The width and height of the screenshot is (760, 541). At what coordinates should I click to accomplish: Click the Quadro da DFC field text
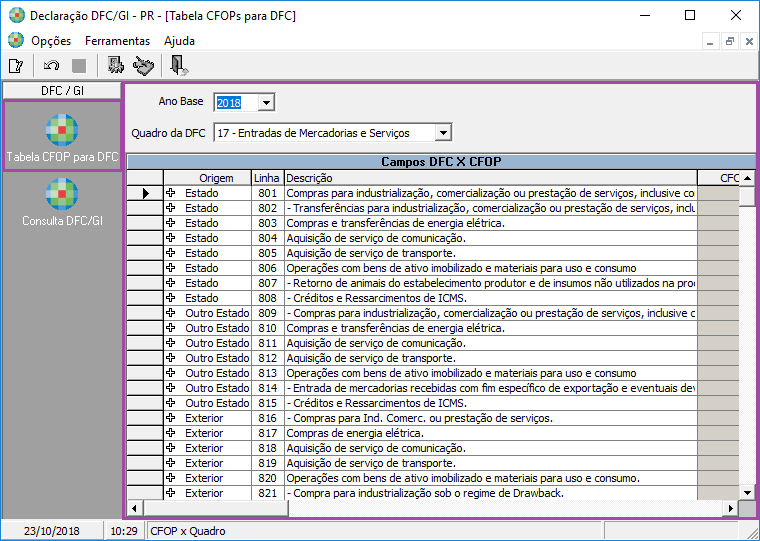[x=313, y=133]
